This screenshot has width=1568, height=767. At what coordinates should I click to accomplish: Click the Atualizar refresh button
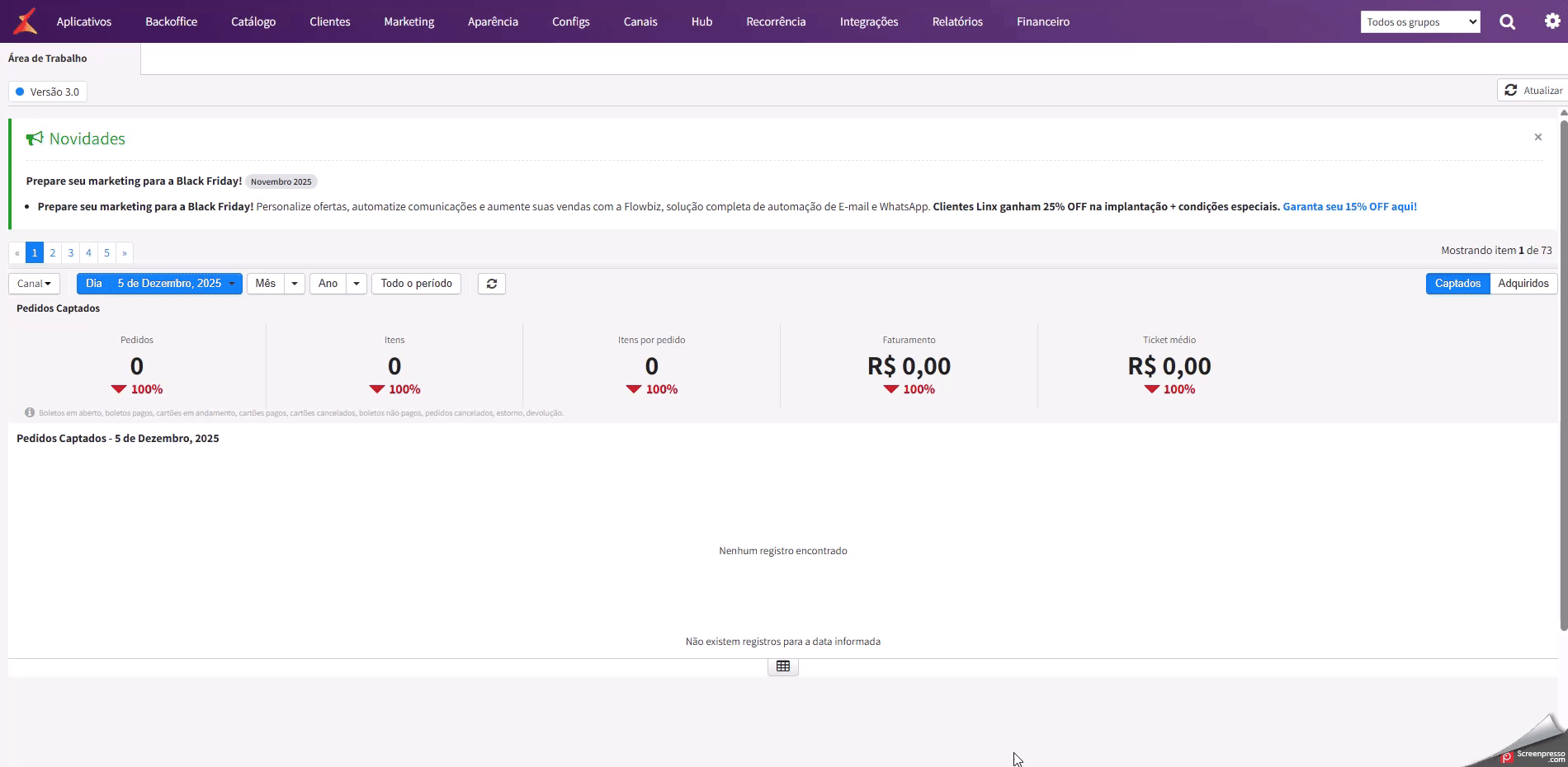point(1533,91)
